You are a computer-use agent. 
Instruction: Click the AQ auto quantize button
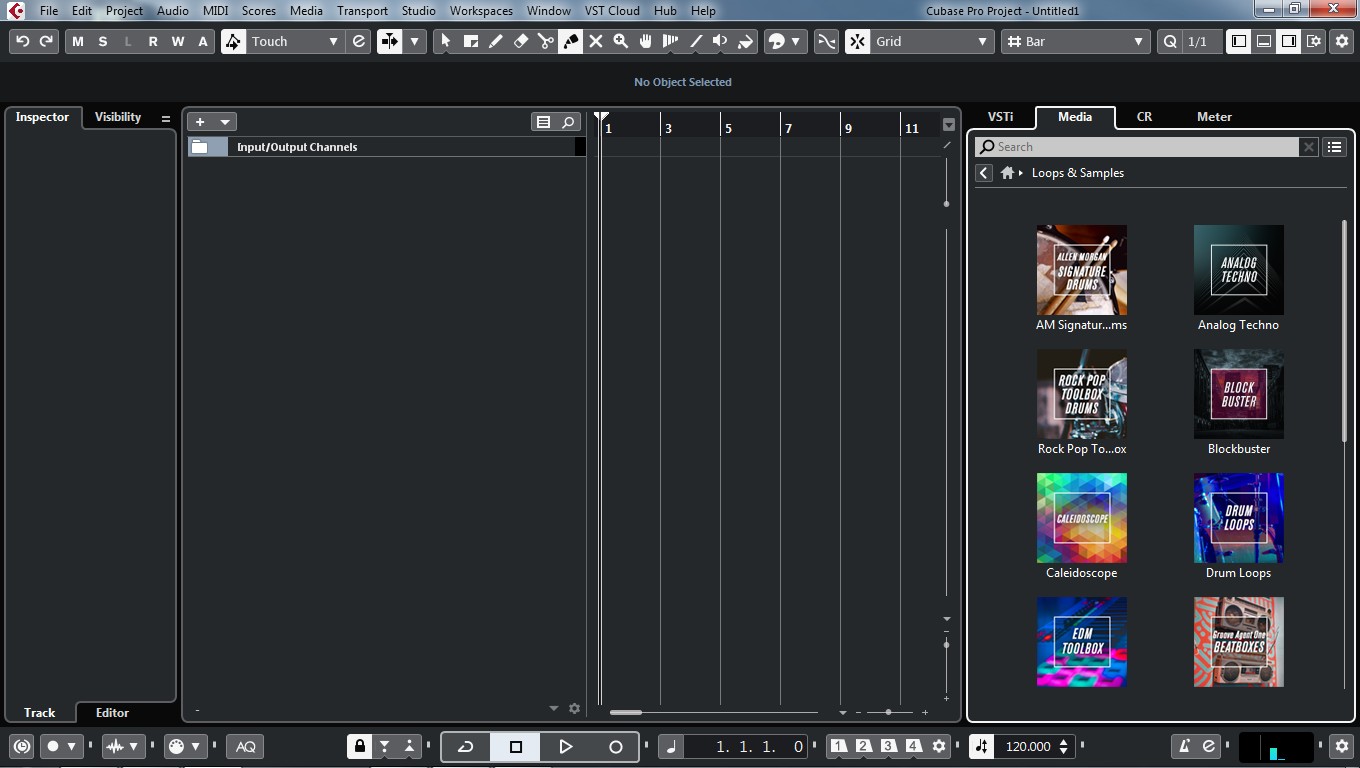(245, 746)
